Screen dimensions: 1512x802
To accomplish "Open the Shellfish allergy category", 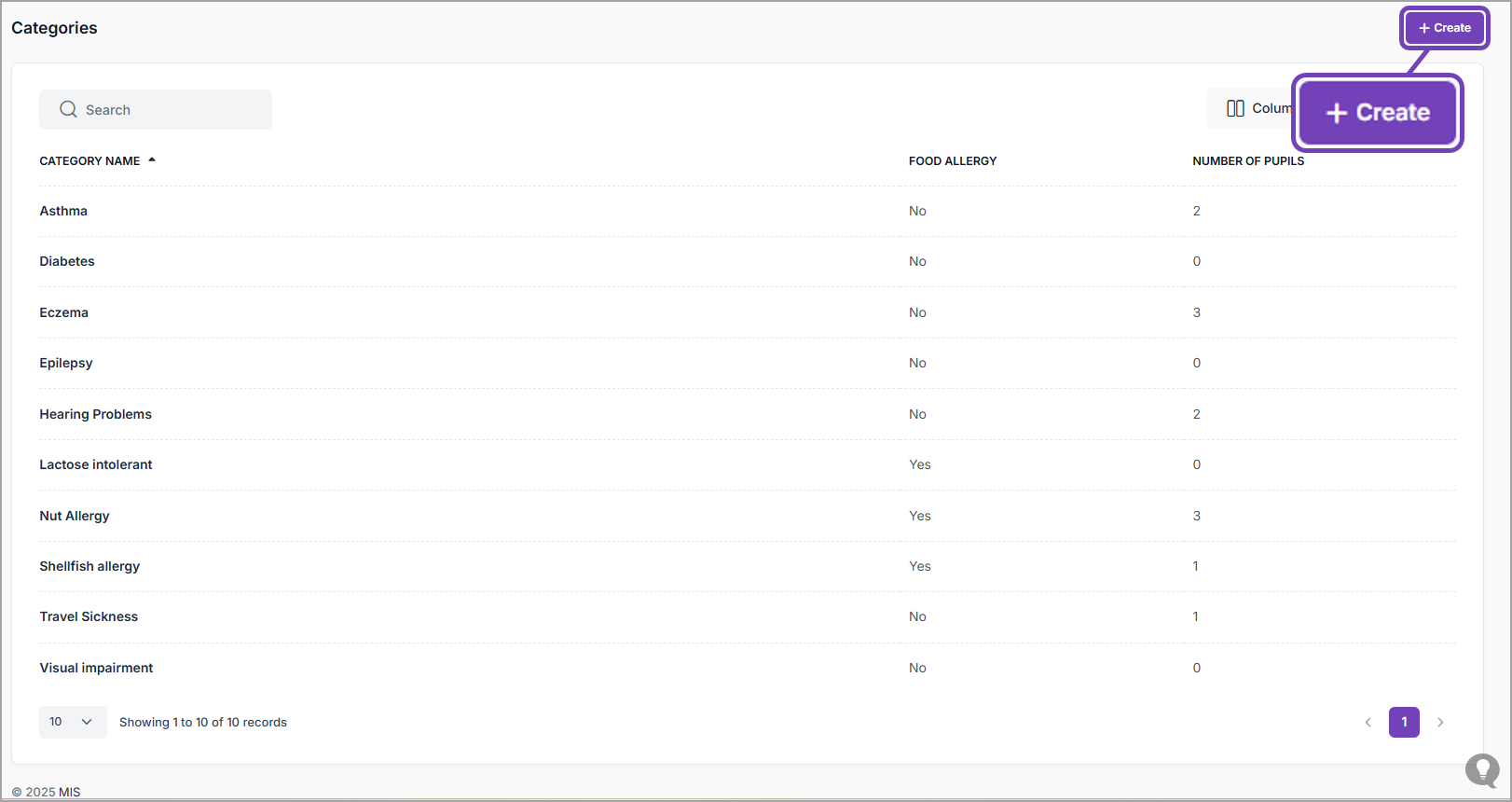I will pos(89,566).
